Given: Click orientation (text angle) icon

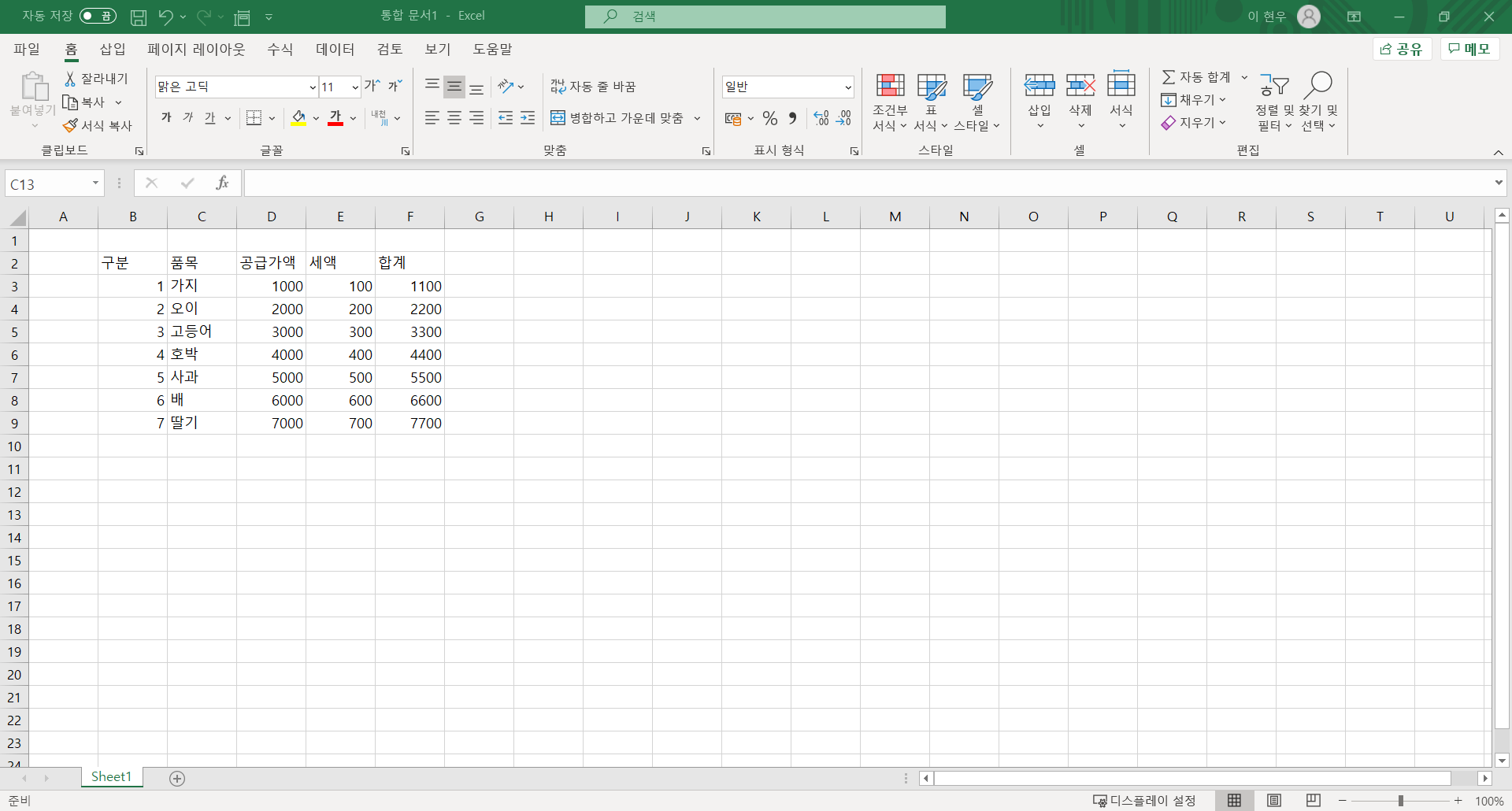Looking at the screenshot, I should [x=506, y=86].
